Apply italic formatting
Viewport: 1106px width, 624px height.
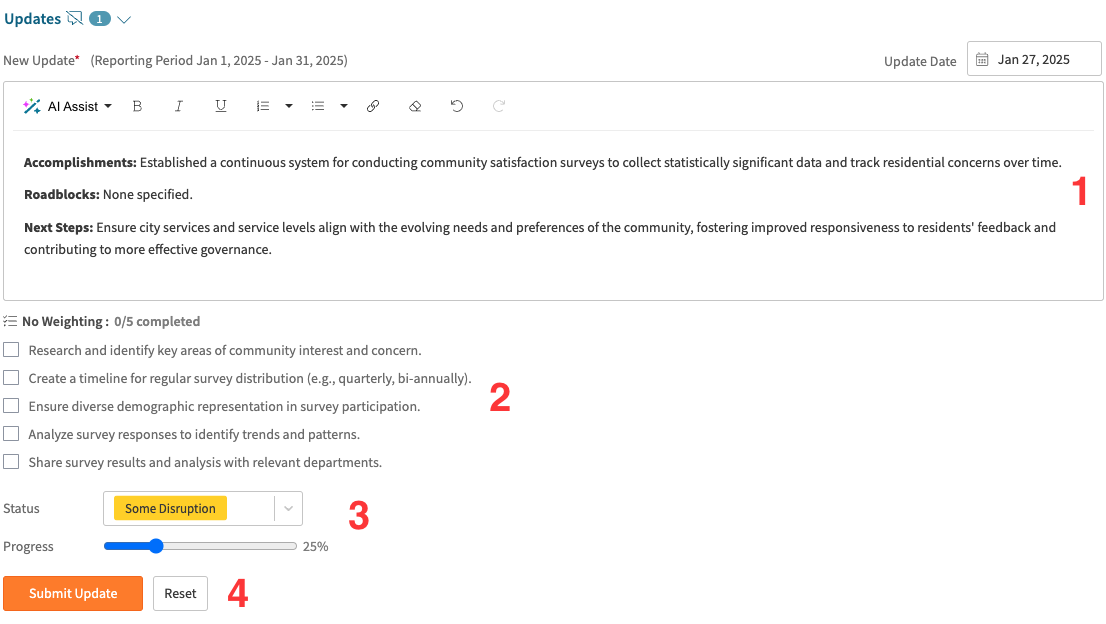click(x=179, y=106)
